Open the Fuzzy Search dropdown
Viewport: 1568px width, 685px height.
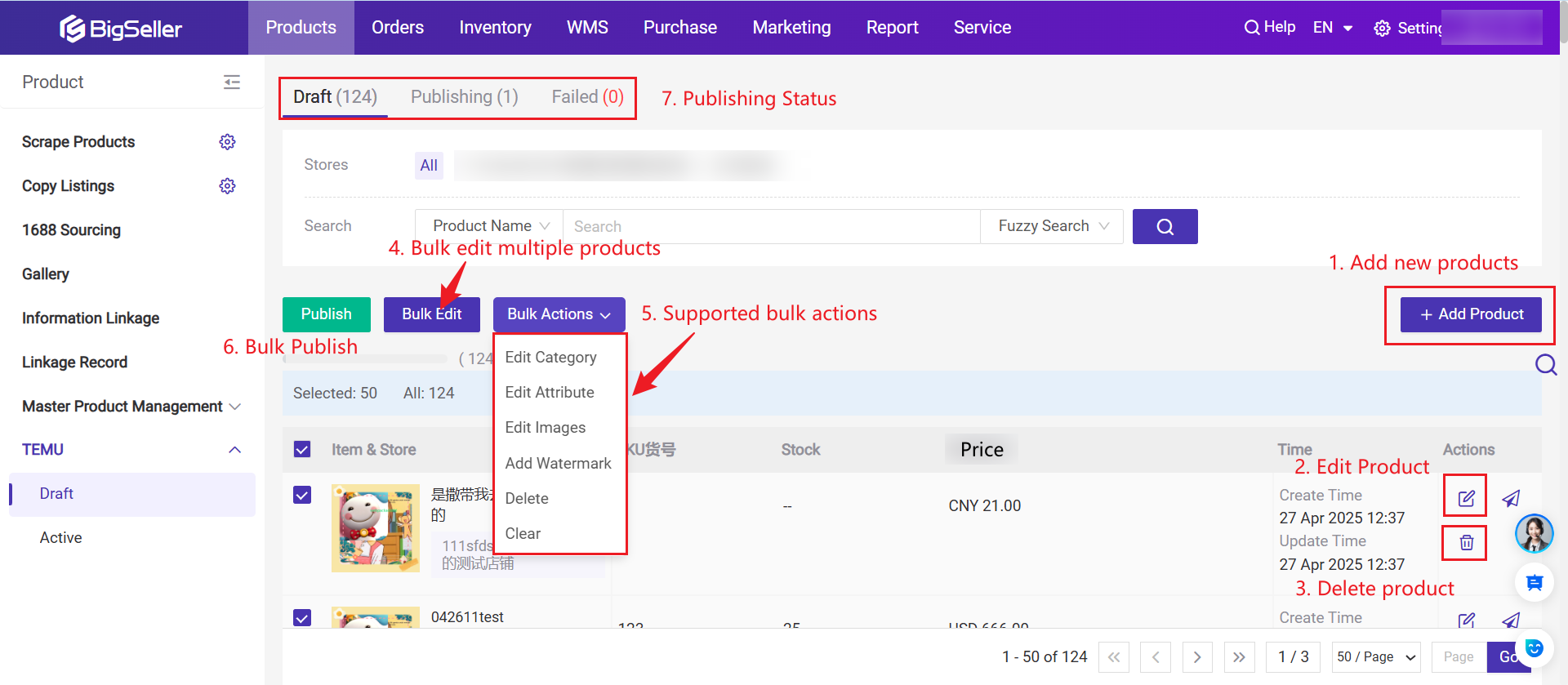click(1052, 226)
